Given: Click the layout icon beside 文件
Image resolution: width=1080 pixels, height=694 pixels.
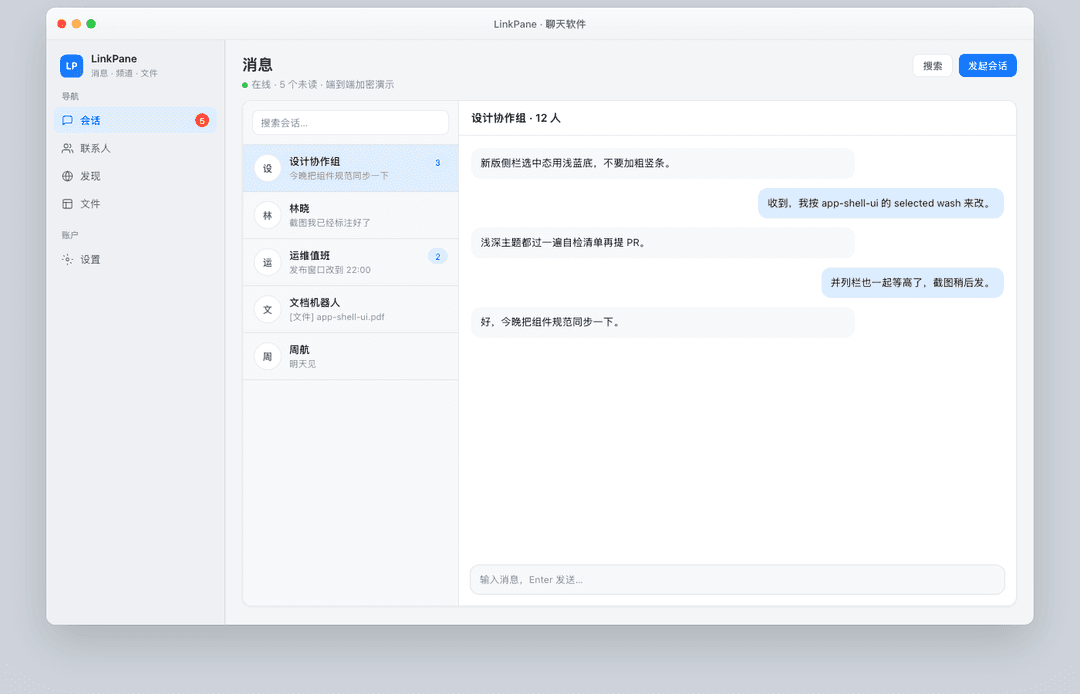Looking at the screenshot, I should [x=68, y=204].
